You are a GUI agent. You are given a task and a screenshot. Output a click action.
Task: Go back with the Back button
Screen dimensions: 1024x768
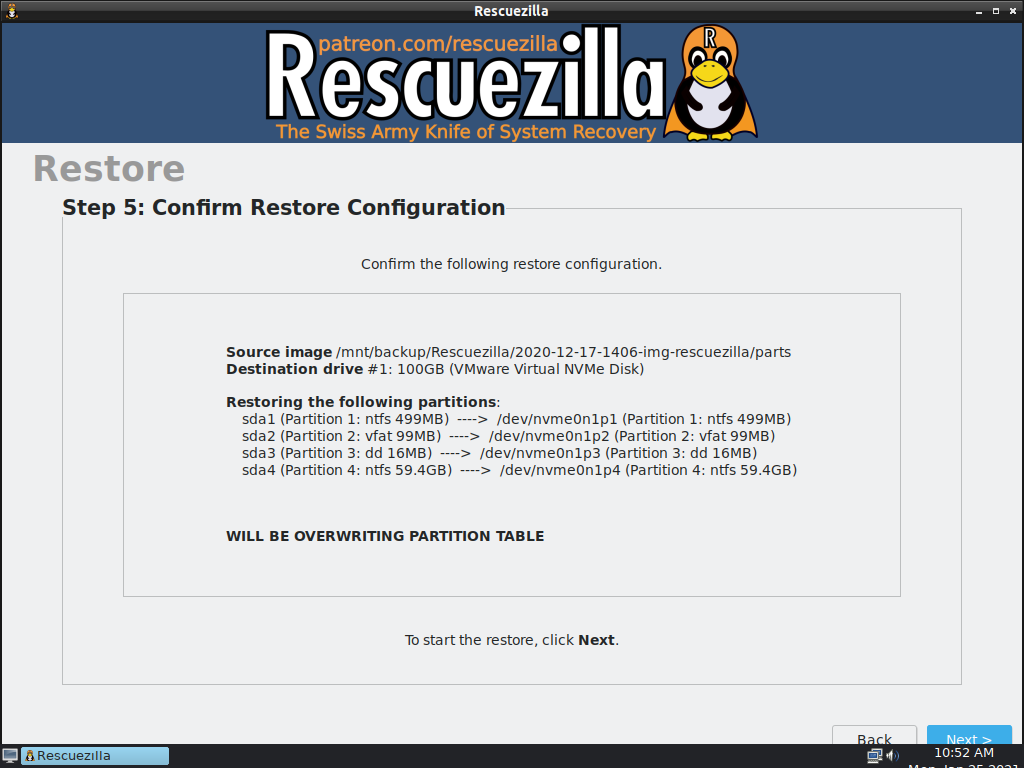(874, 735)
